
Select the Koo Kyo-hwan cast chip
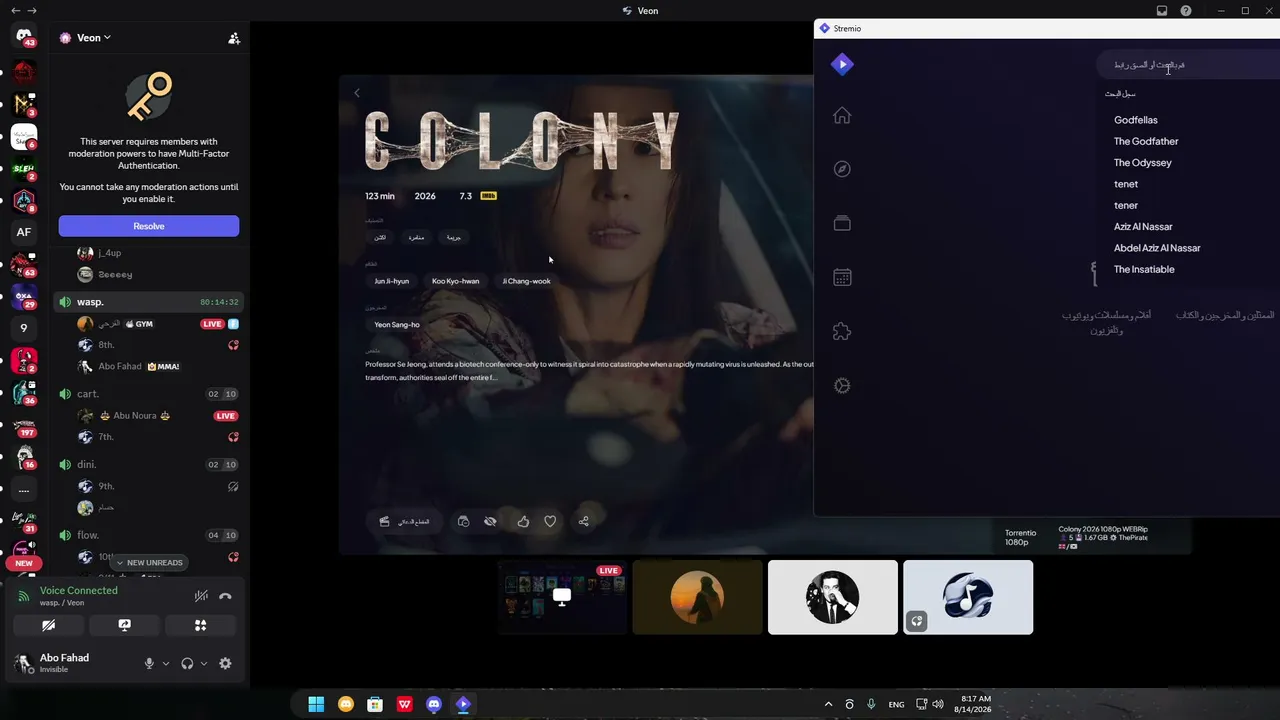pos(455,281)
